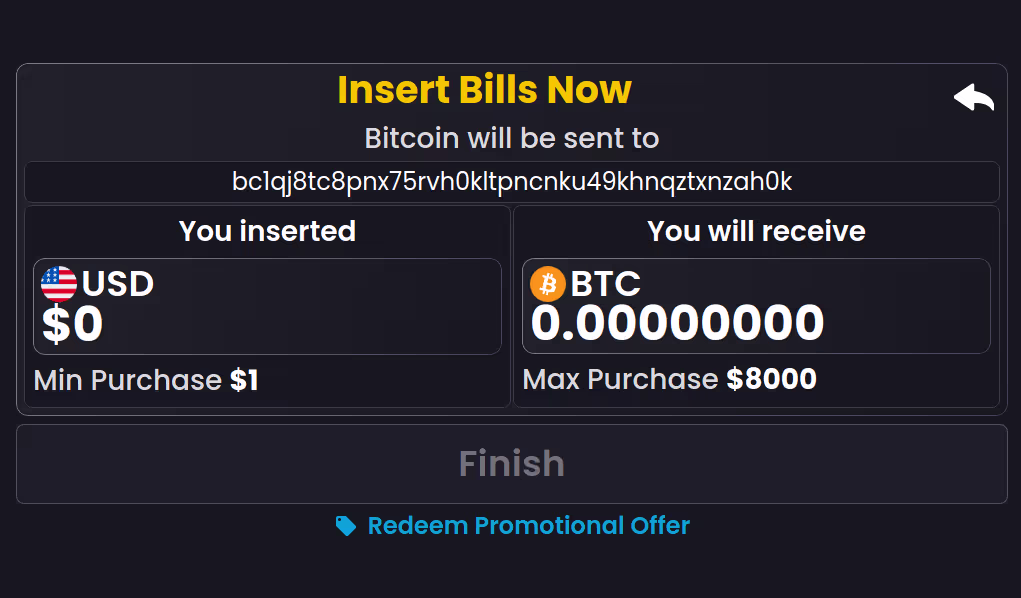
Task: Click the blue promotional tag icon
Action: click(346, 526)
